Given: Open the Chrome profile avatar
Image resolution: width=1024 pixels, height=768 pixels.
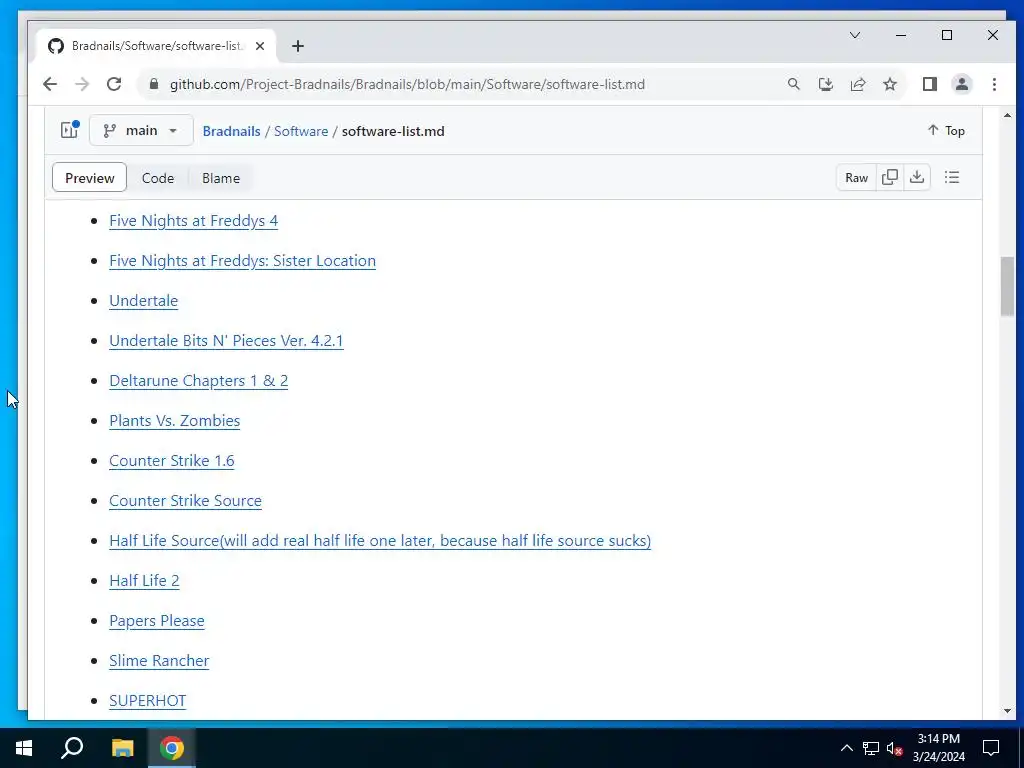Looking at the screenshot, I should click(961, 84).
